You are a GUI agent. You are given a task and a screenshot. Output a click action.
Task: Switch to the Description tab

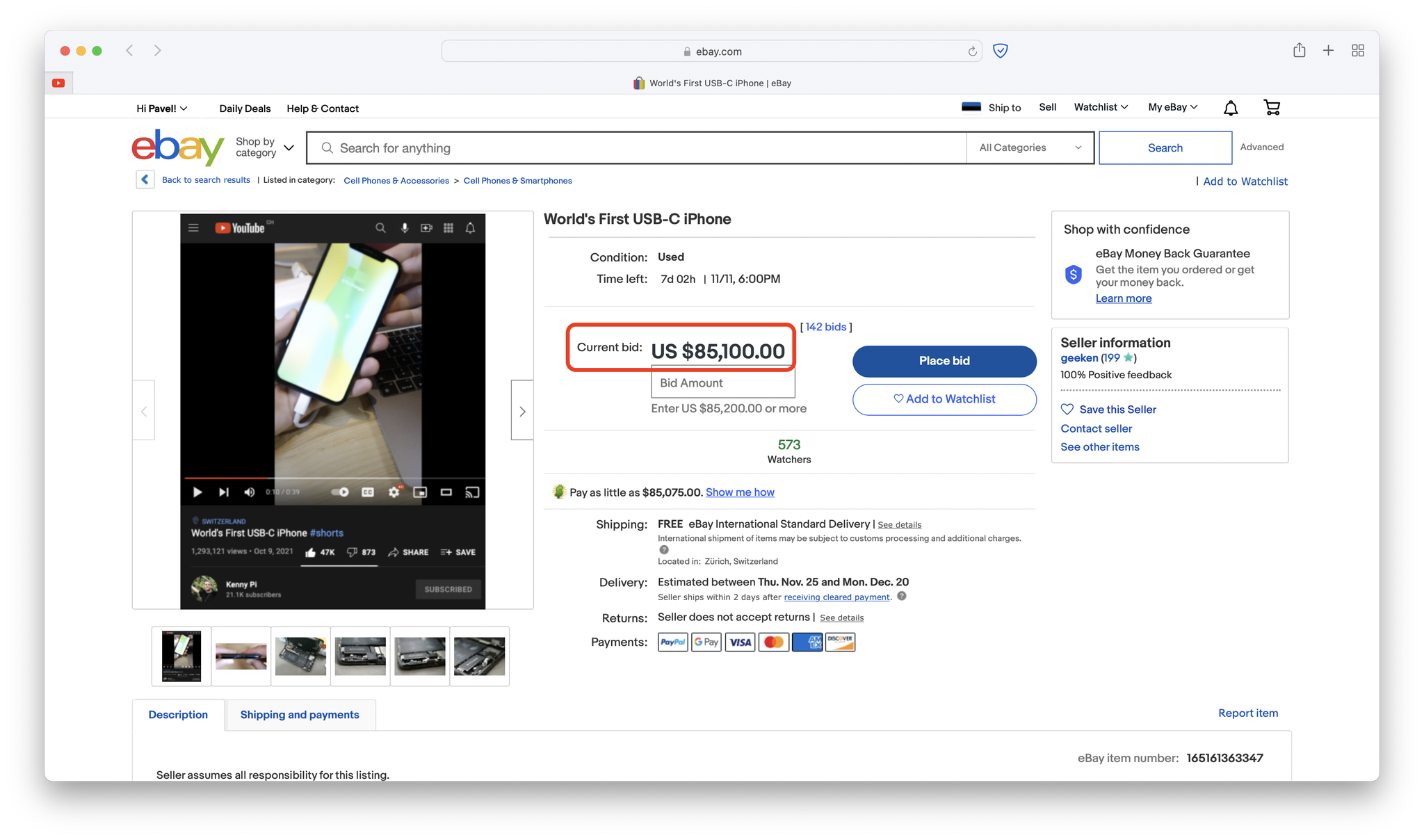[178, 715]
